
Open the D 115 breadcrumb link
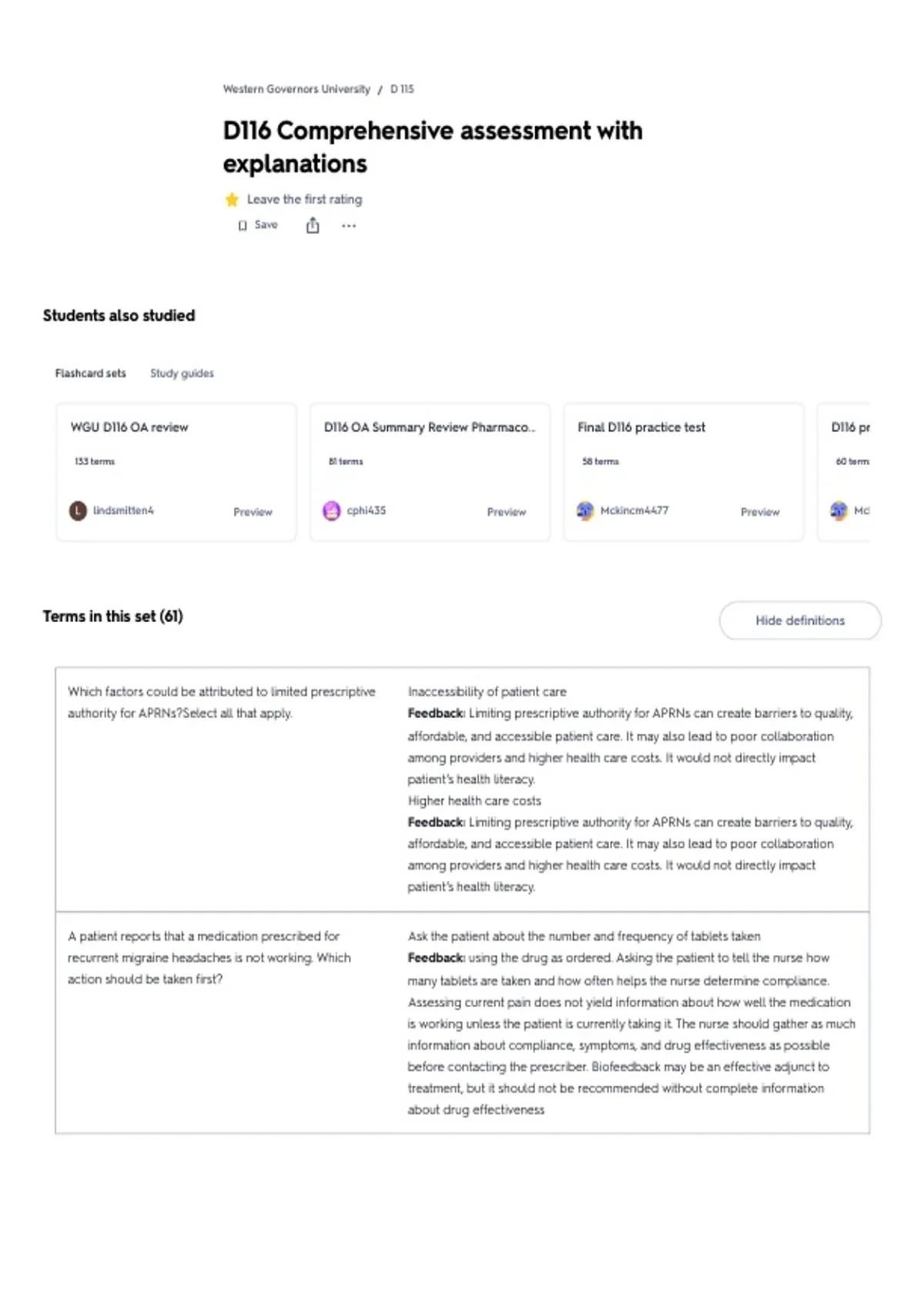[402, 89]
